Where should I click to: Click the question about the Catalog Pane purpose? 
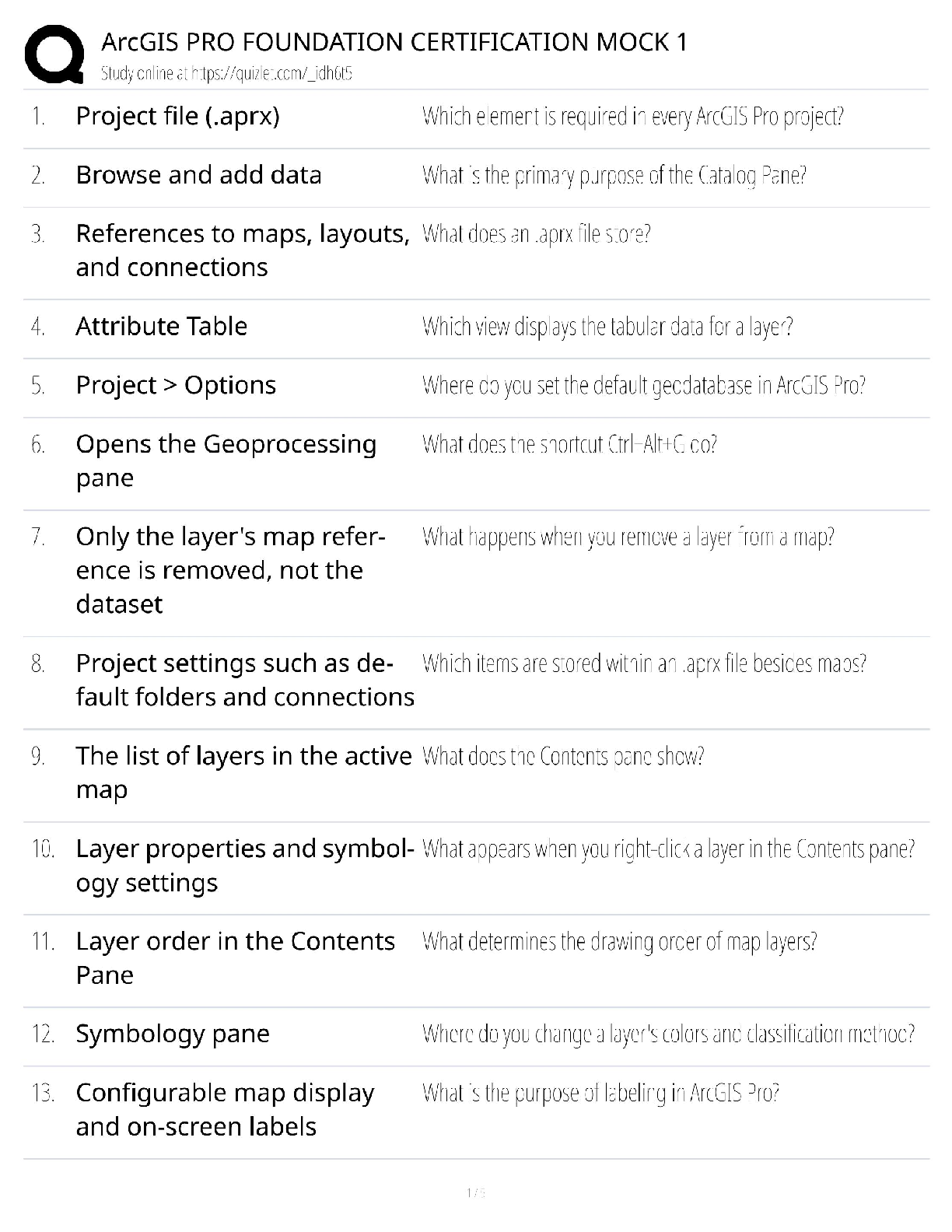614,175
